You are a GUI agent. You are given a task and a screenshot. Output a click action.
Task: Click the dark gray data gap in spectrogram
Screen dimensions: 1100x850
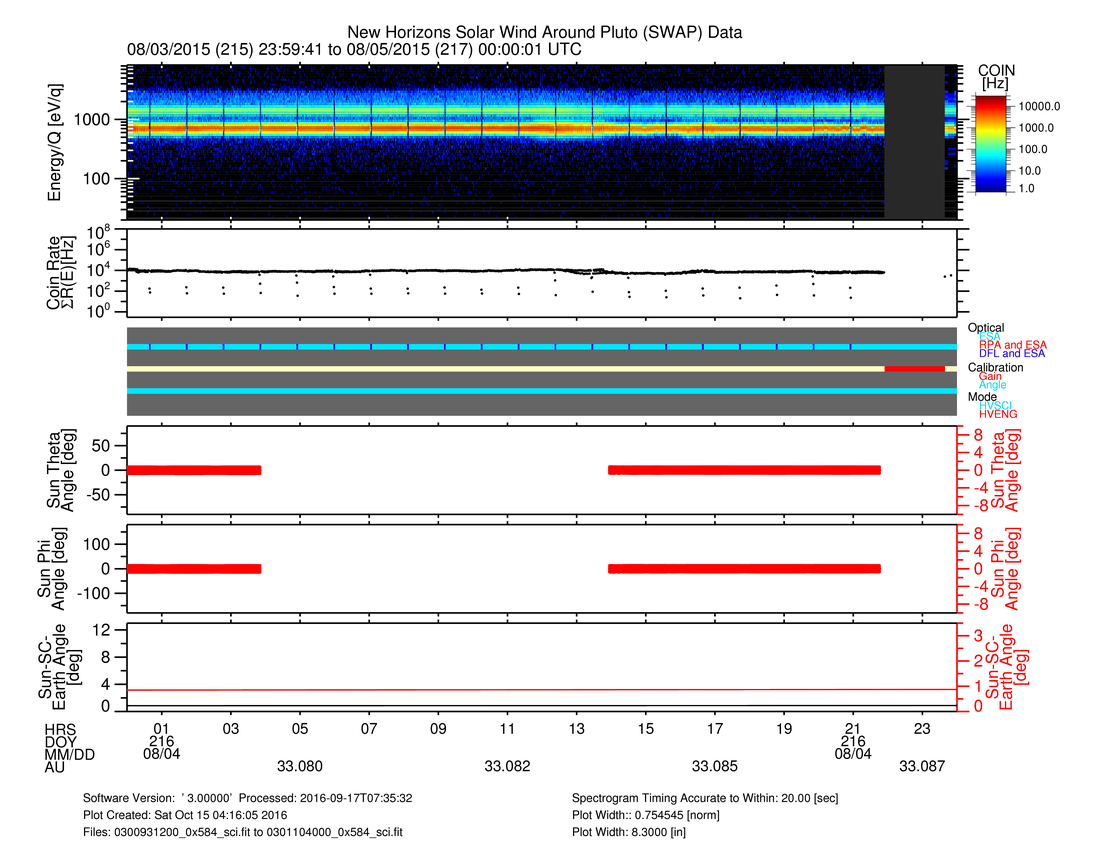pos(915,142)
